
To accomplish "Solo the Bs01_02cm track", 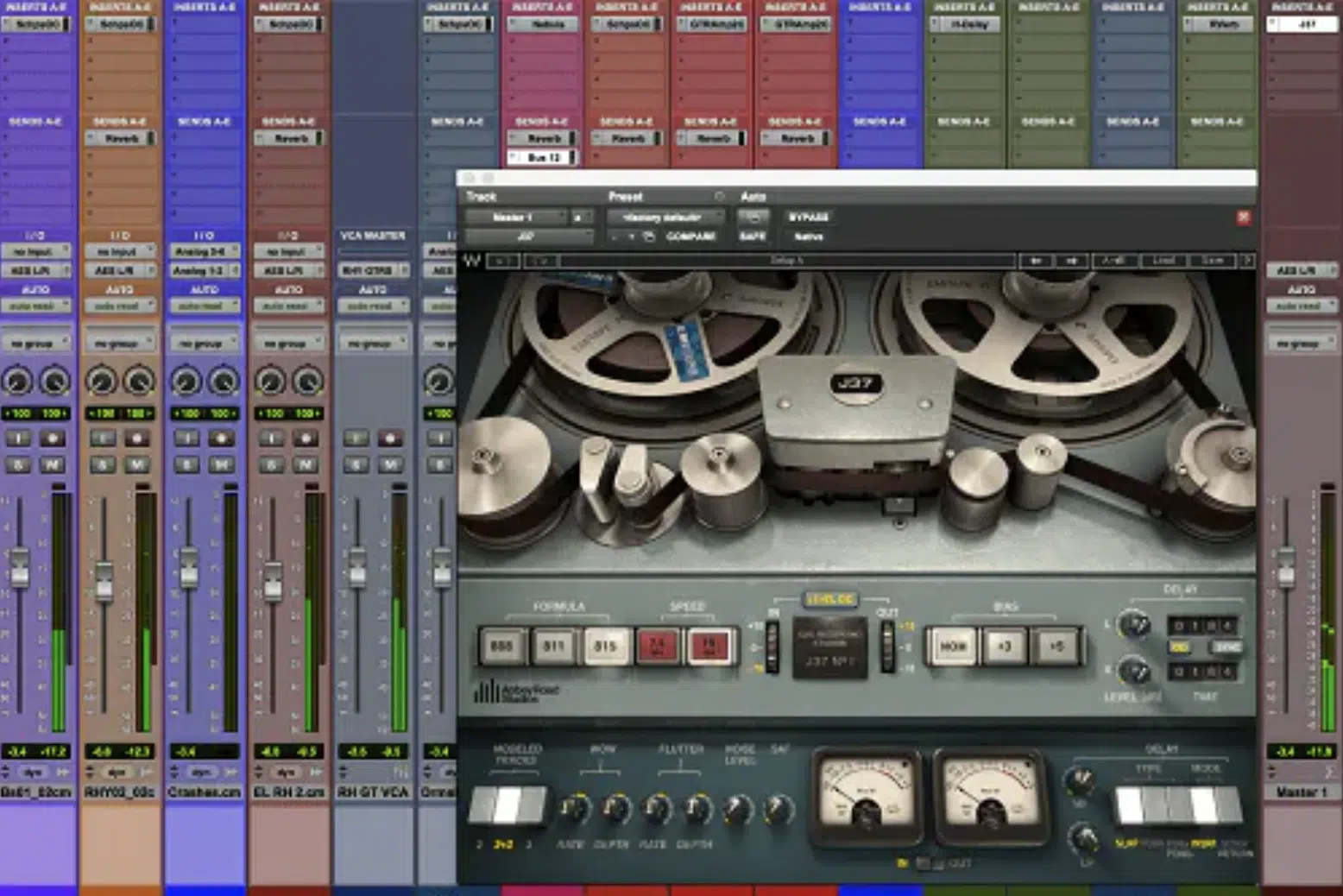I will 18,465.
